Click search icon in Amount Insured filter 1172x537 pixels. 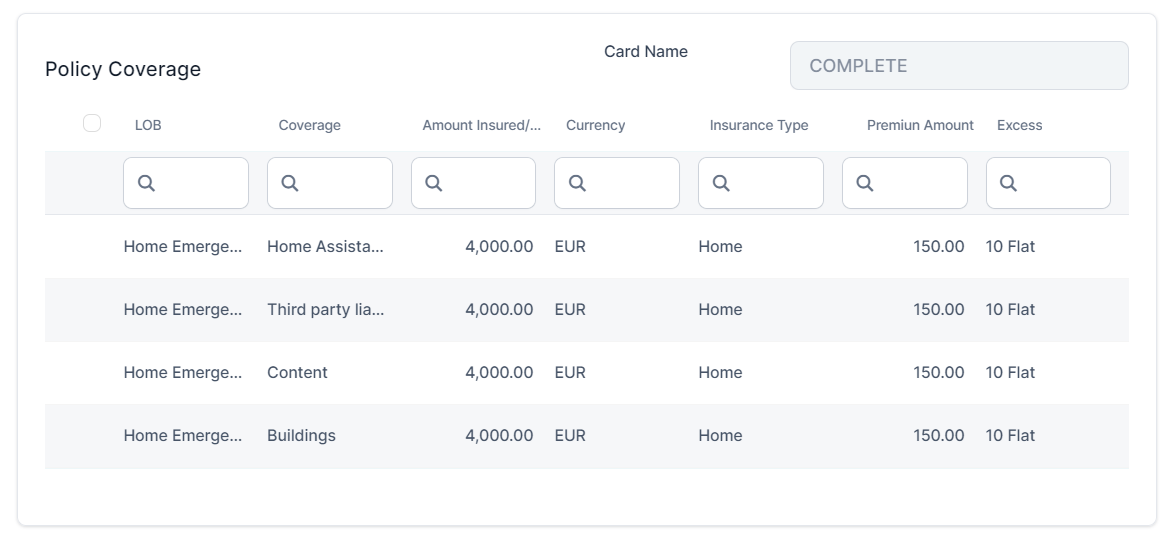434,183
